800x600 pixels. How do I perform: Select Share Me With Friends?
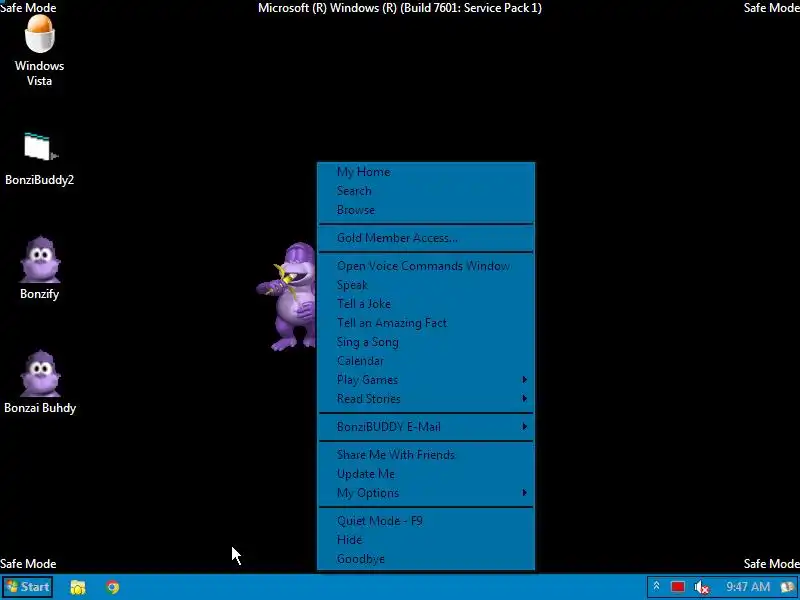[x=426, y=455]
